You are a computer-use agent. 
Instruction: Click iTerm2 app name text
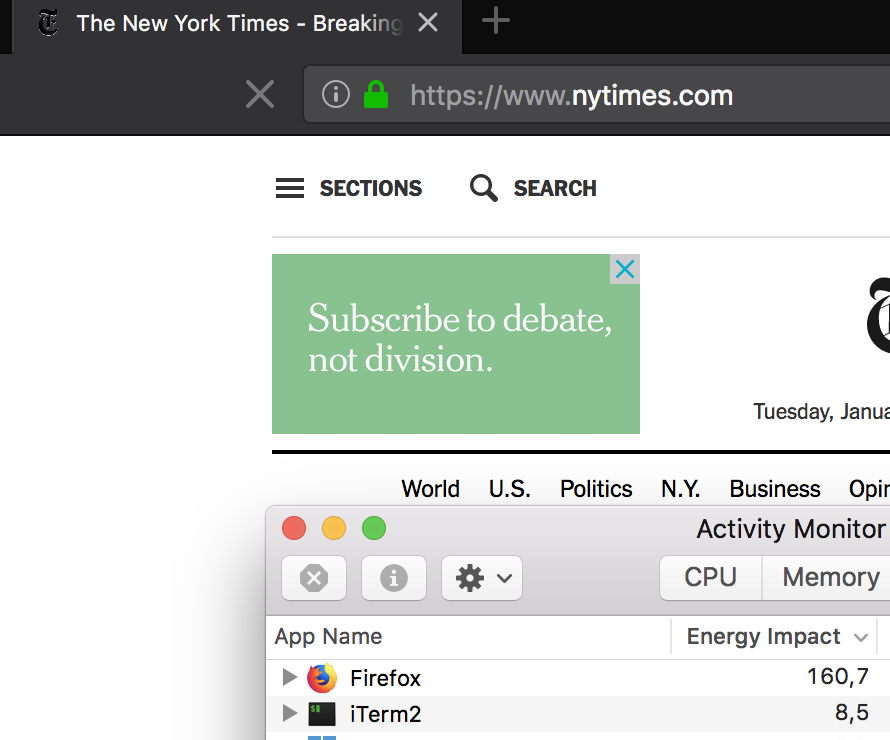pos(386,714)
